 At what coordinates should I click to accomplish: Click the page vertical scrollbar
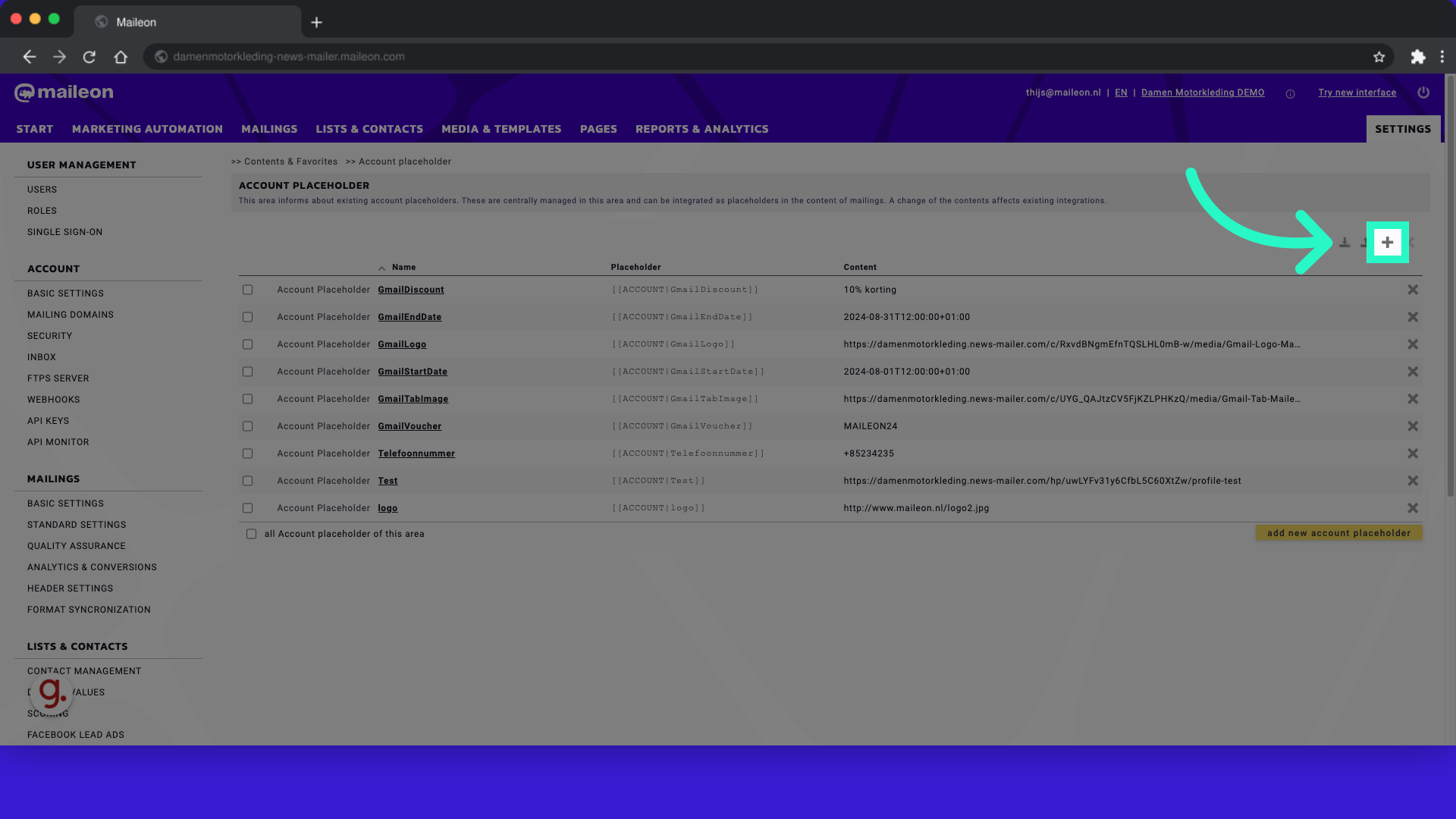click(1450, 288)
